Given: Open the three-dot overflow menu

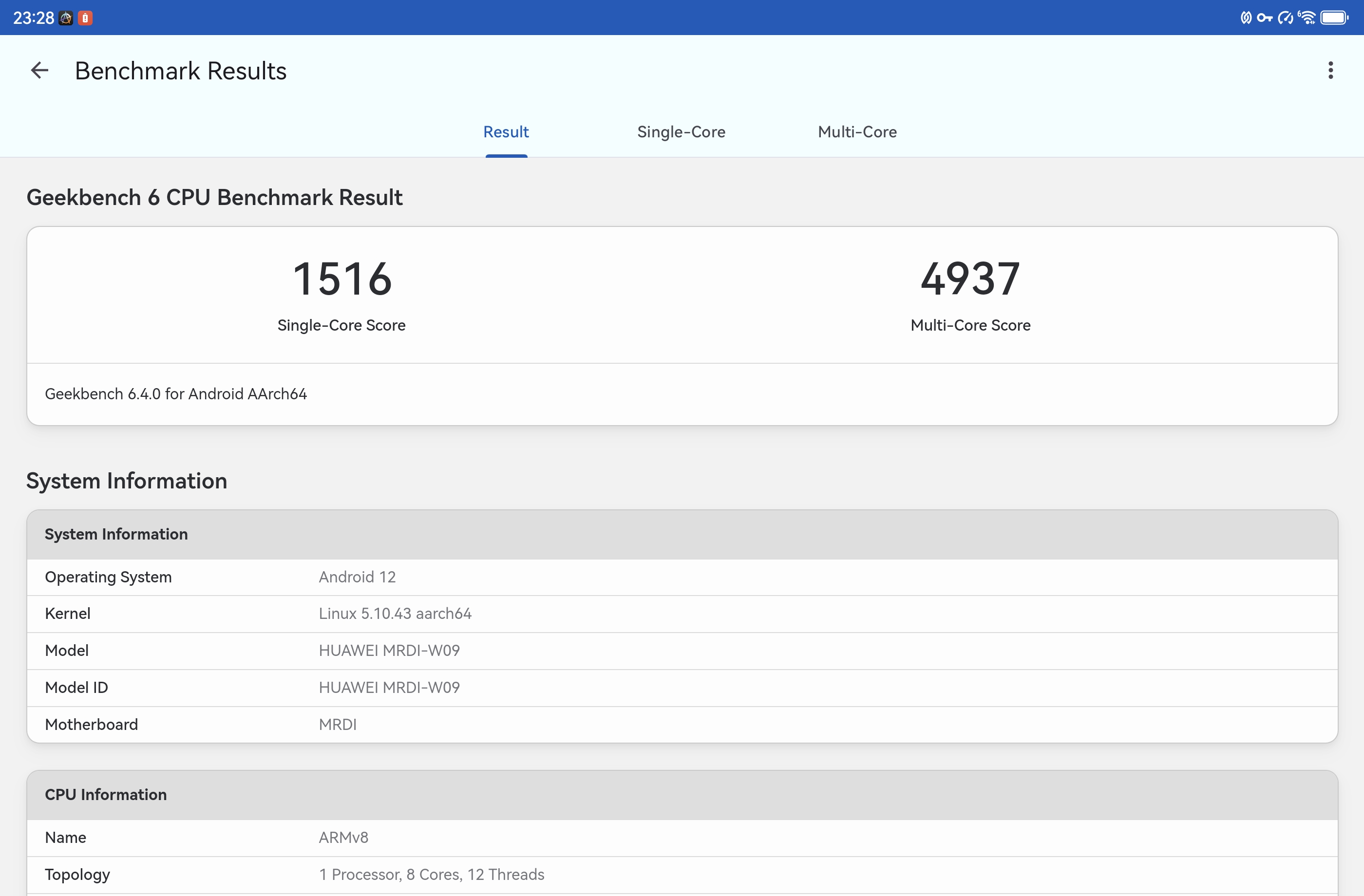Looking at the screenshot, I should tap(1330, 71).
